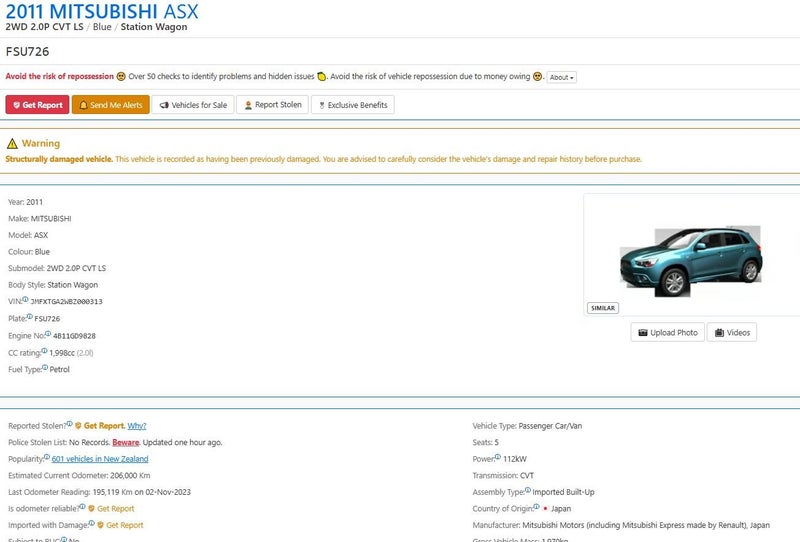Click Get Report for Imported with Damage
Screen dimensions: 800x542
(125, 525)
